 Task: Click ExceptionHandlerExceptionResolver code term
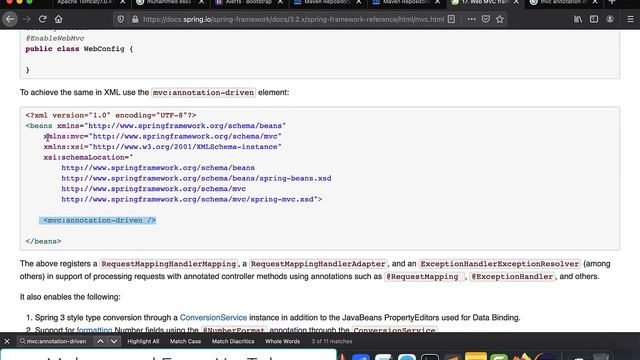pyautogui.click(x=500, y=264)
